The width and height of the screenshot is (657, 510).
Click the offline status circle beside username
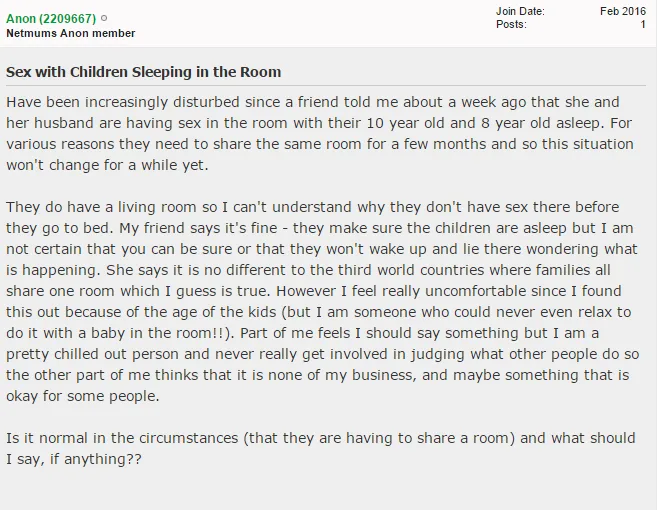click(104, 18)
